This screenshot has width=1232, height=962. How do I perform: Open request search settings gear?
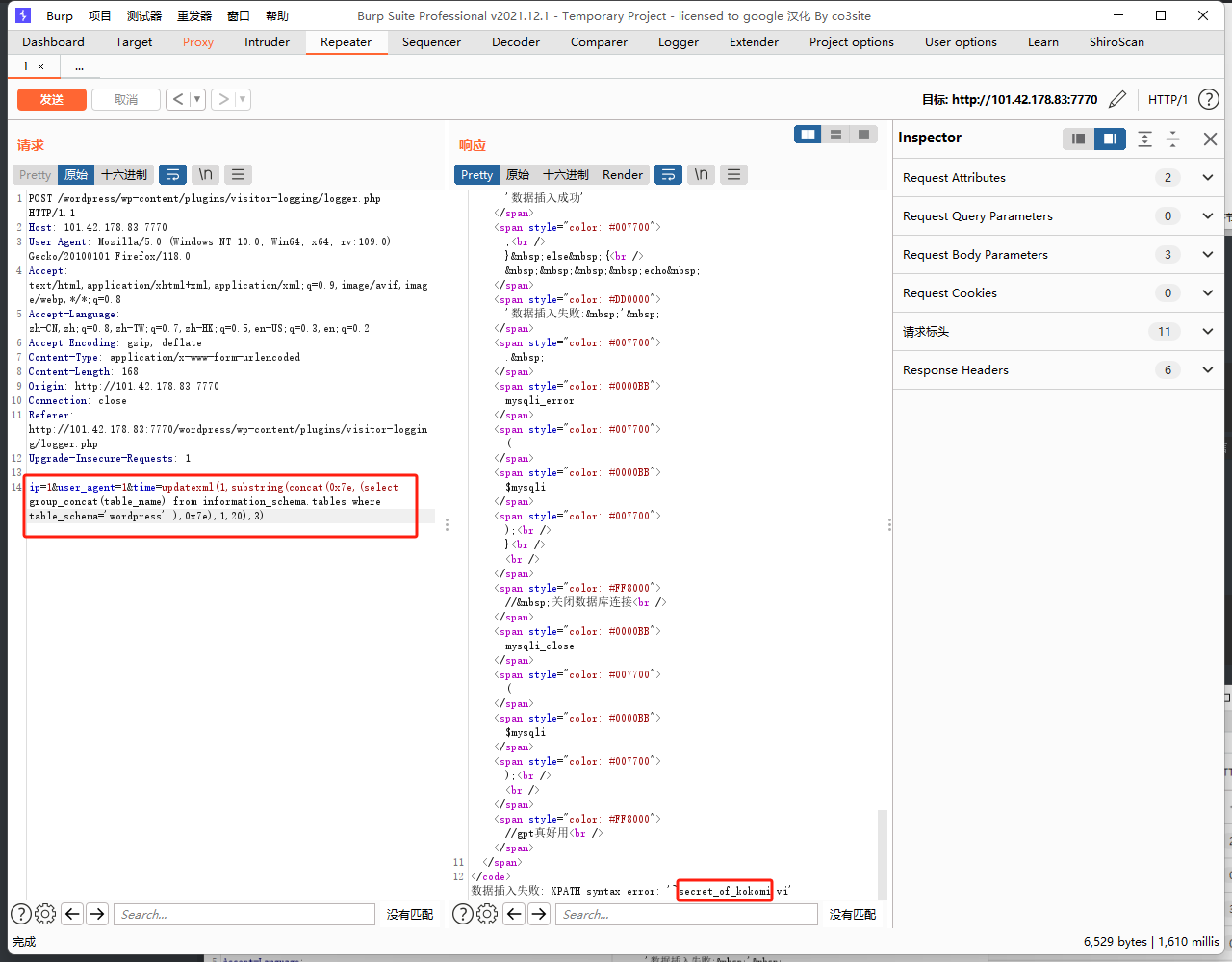coord(45,914)
